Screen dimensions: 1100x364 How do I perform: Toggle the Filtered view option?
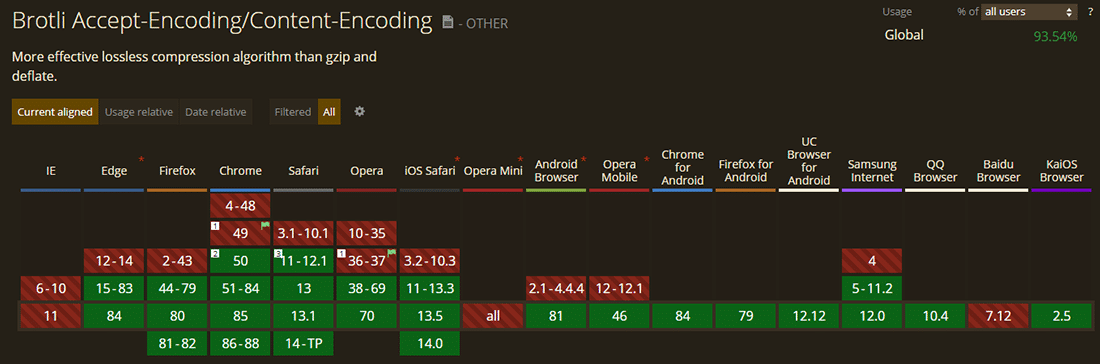293,112
